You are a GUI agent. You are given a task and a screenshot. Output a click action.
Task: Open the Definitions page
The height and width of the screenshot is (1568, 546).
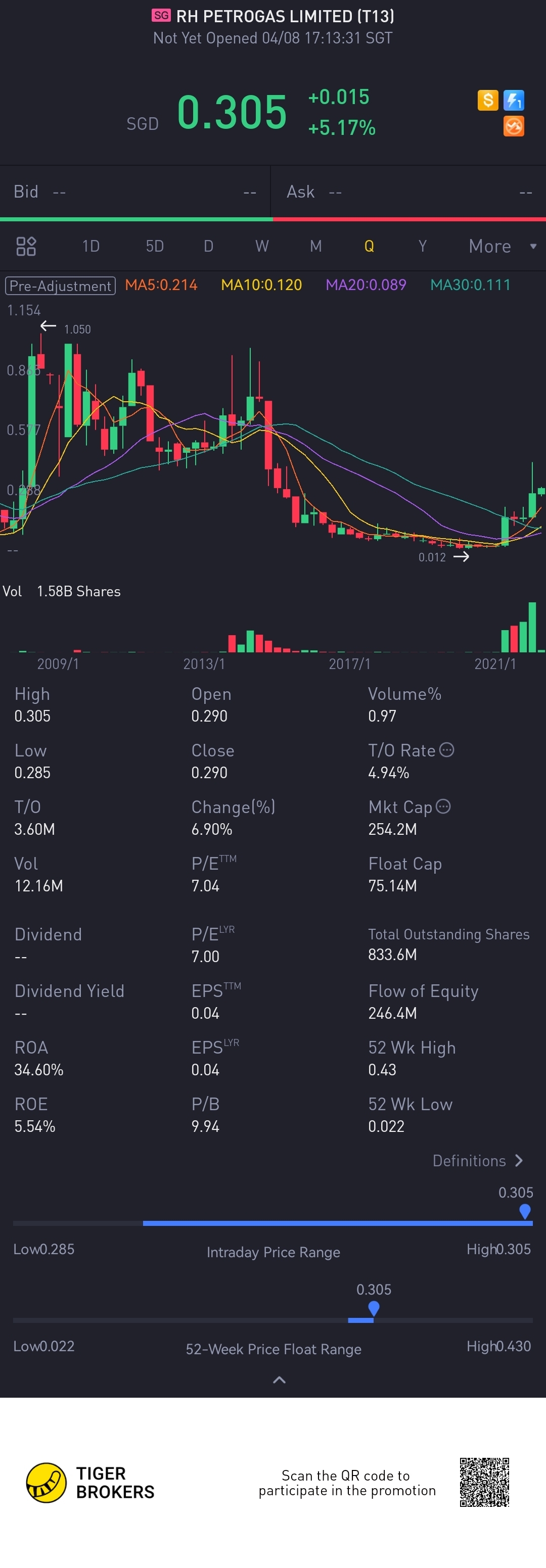tap(478, 1161)
